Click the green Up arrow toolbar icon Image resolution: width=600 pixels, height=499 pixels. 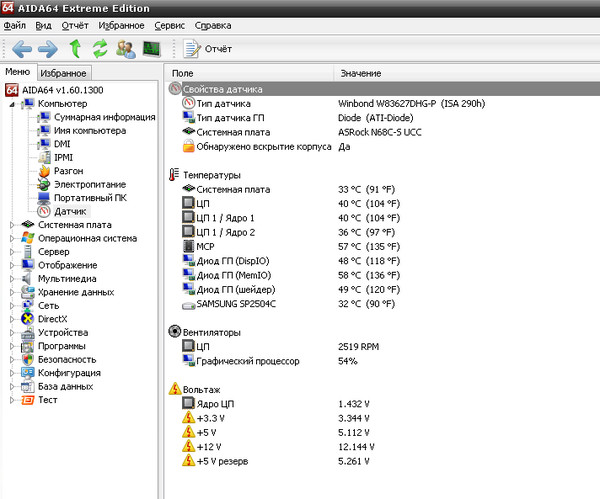(75, 48)
